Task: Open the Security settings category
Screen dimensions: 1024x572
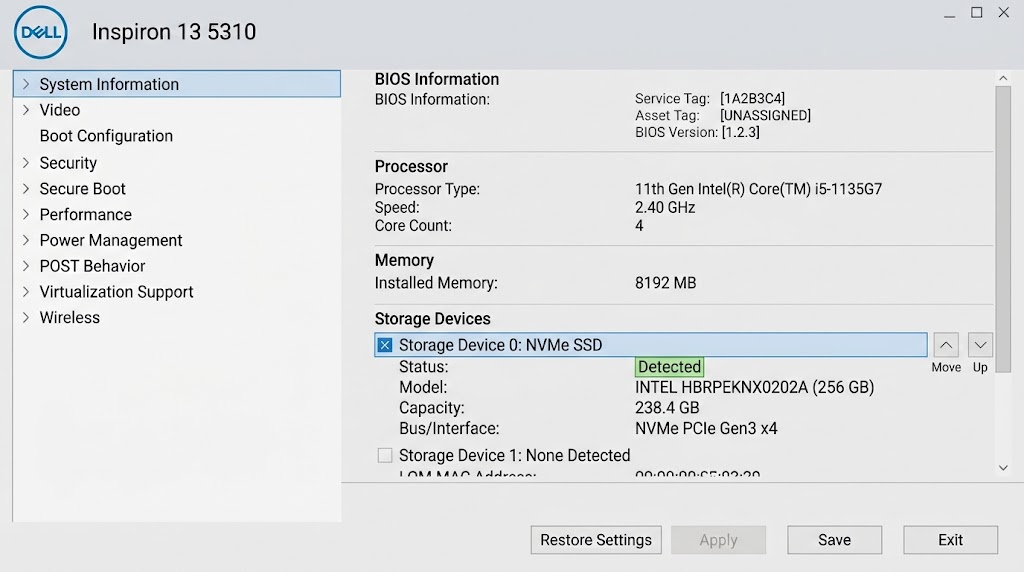Action: (x=68, y=163)
